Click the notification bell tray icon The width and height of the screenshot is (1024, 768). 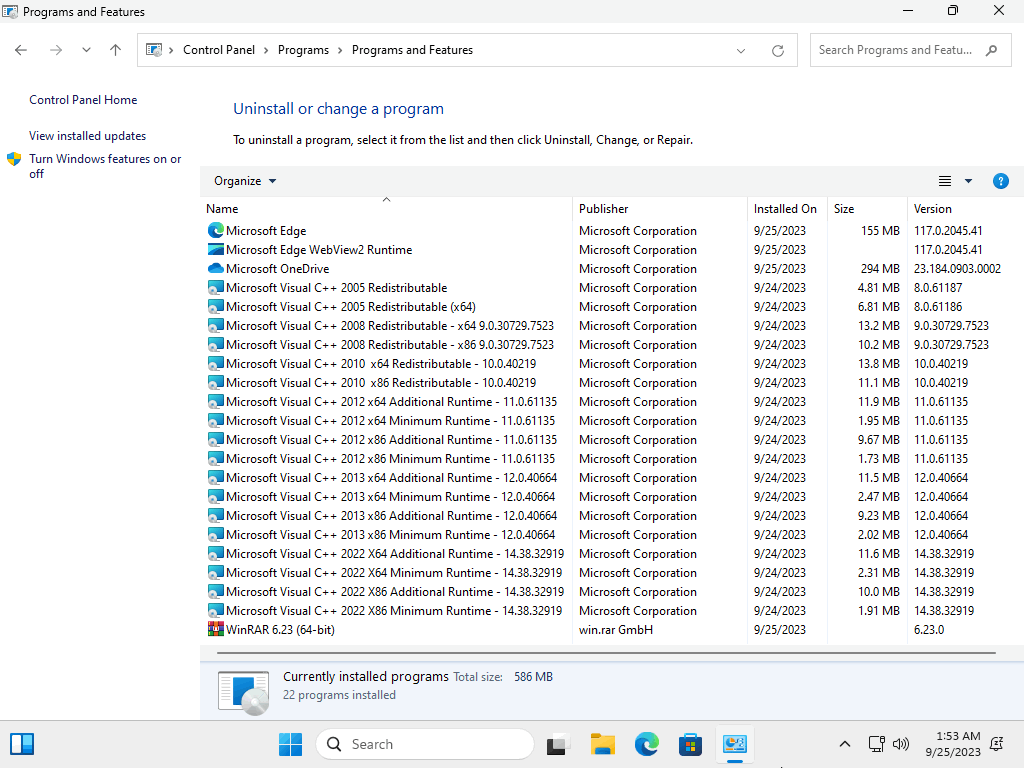coord(997,744)
